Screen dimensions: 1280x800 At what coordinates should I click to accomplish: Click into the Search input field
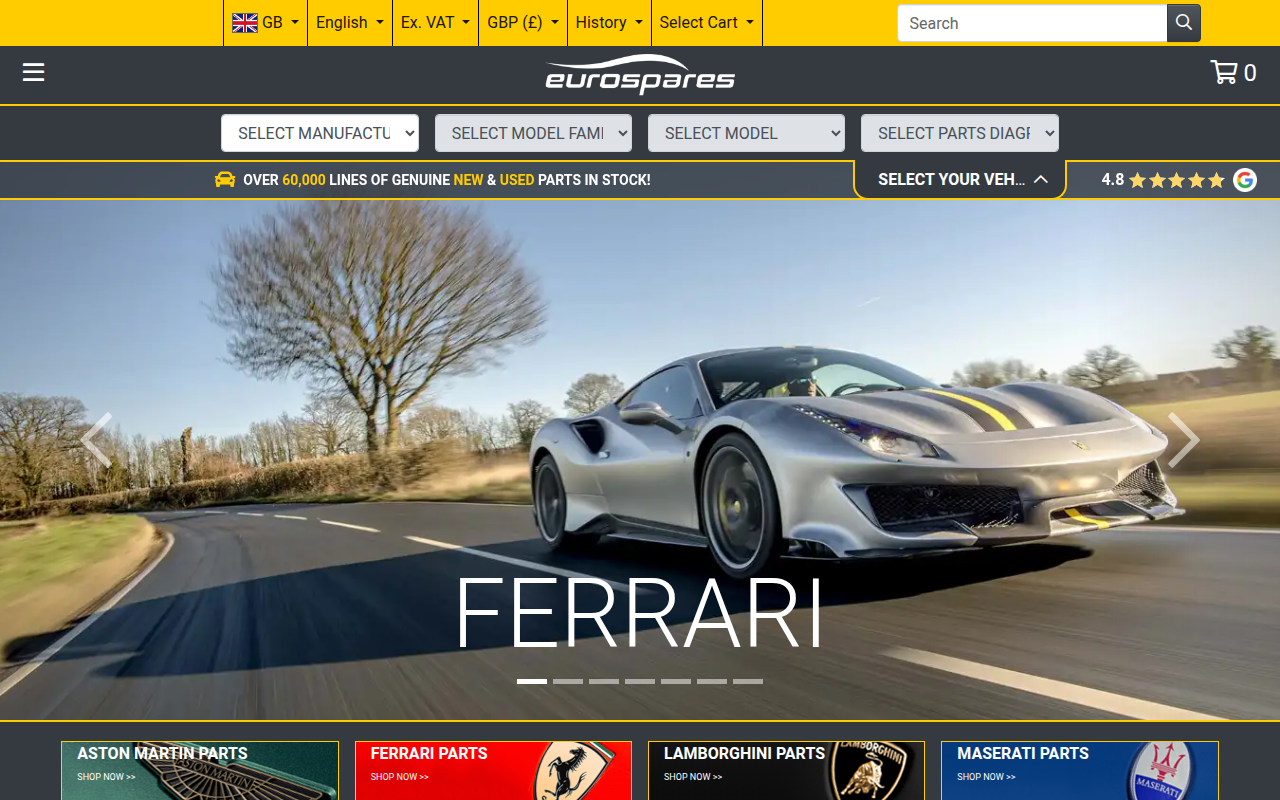tap(1032, 23)
